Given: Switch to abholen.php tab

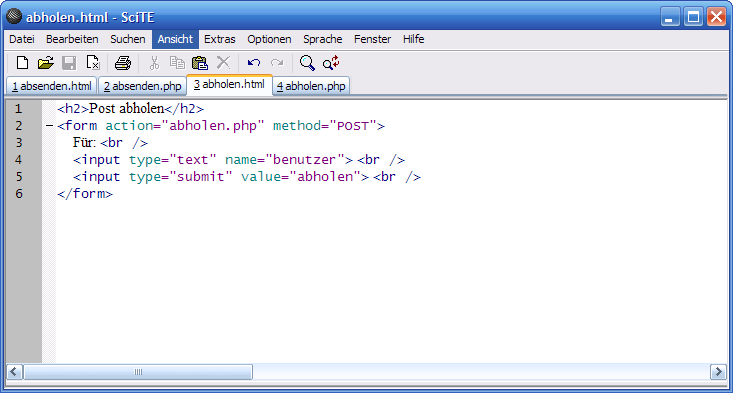Looking at the screenshot, I should click(x=311, y=86).
